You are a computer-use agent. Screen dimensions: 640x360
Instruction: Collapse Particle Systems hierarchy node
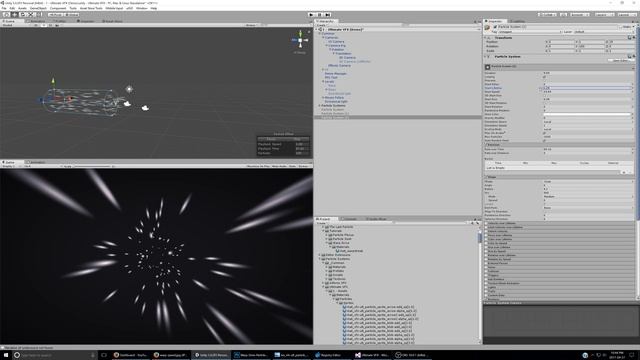(x=320, y=105)
